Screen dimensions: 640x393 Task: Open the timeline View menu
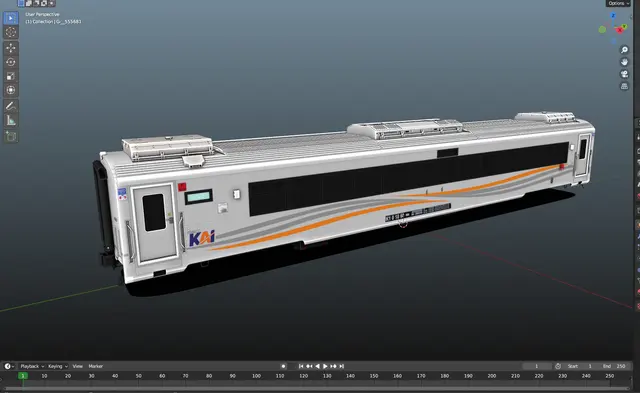[x=78, y=366]
